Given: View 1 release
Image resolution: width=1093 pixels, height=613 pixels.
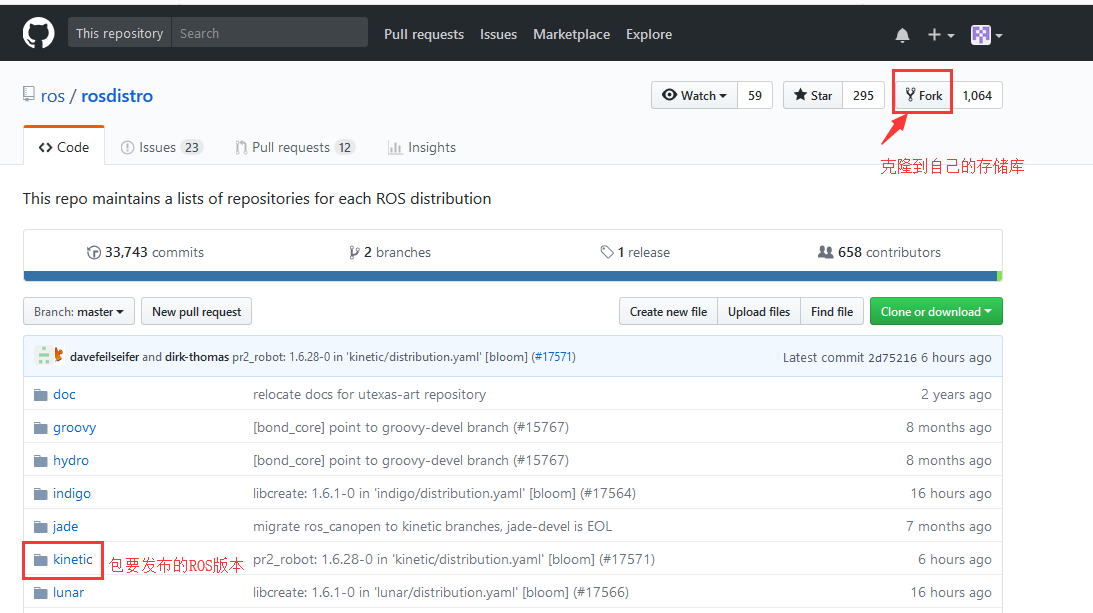Looking at the screenshot, I should click(635, 252).
